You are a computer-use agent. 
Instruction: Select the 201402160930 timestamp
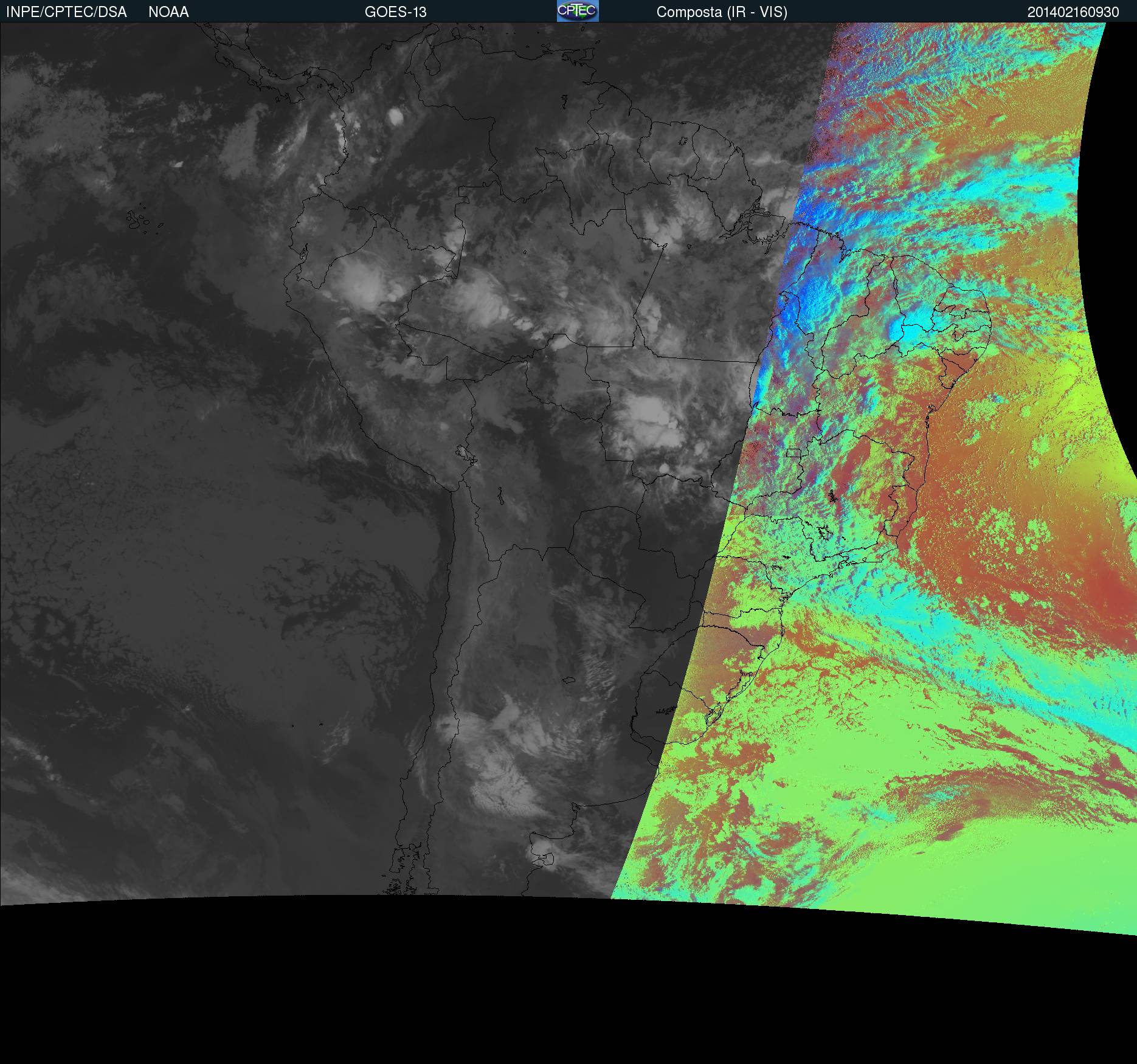pyautogui.click(x=1073, y=12)
